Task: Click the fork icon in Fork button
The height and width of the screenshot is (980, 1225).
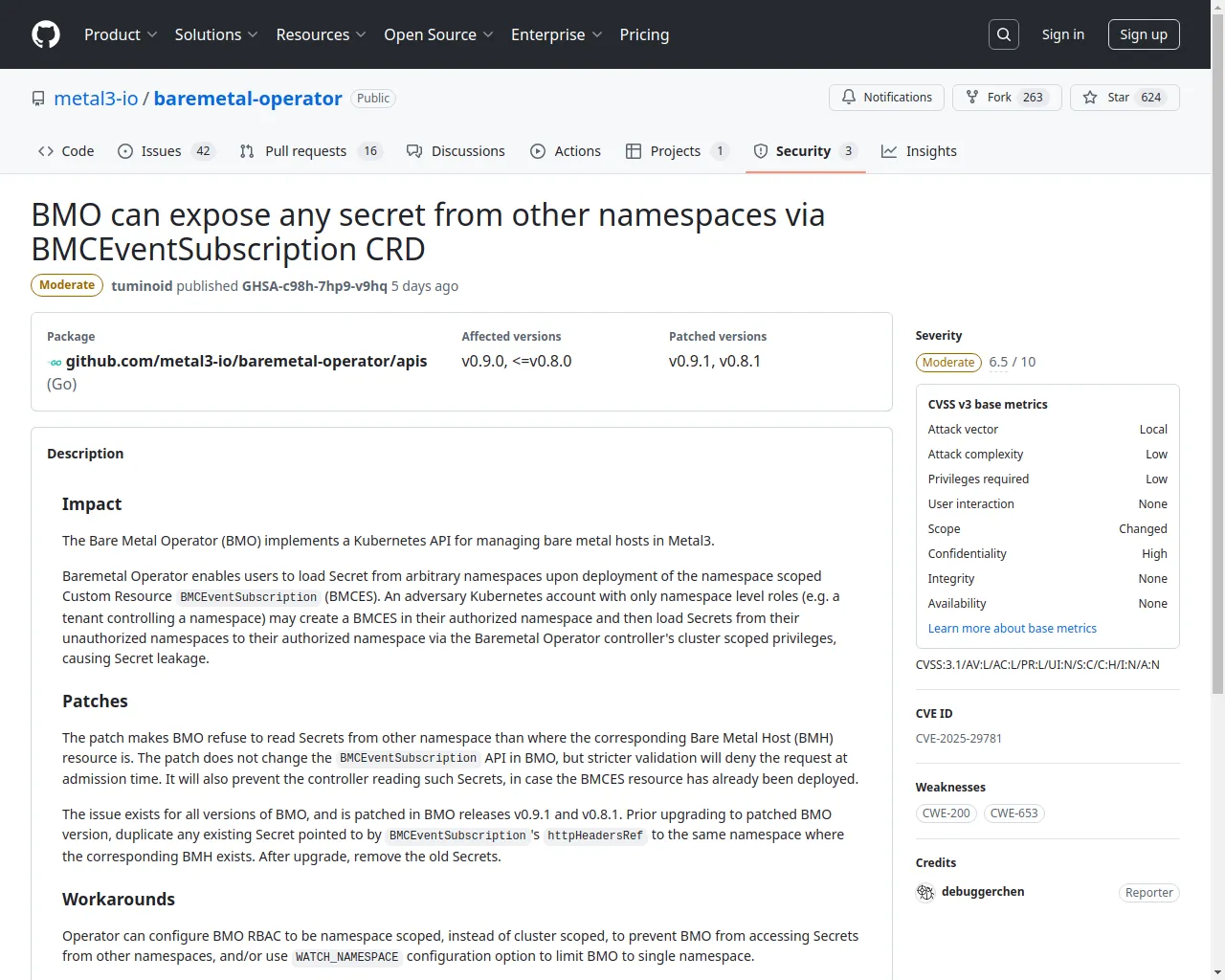Action: 972,97
